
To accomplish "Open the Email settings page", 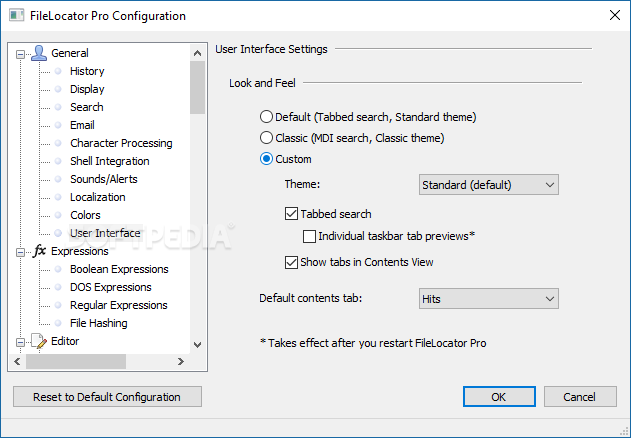I will pyautogui.click(x=82, y=125).
